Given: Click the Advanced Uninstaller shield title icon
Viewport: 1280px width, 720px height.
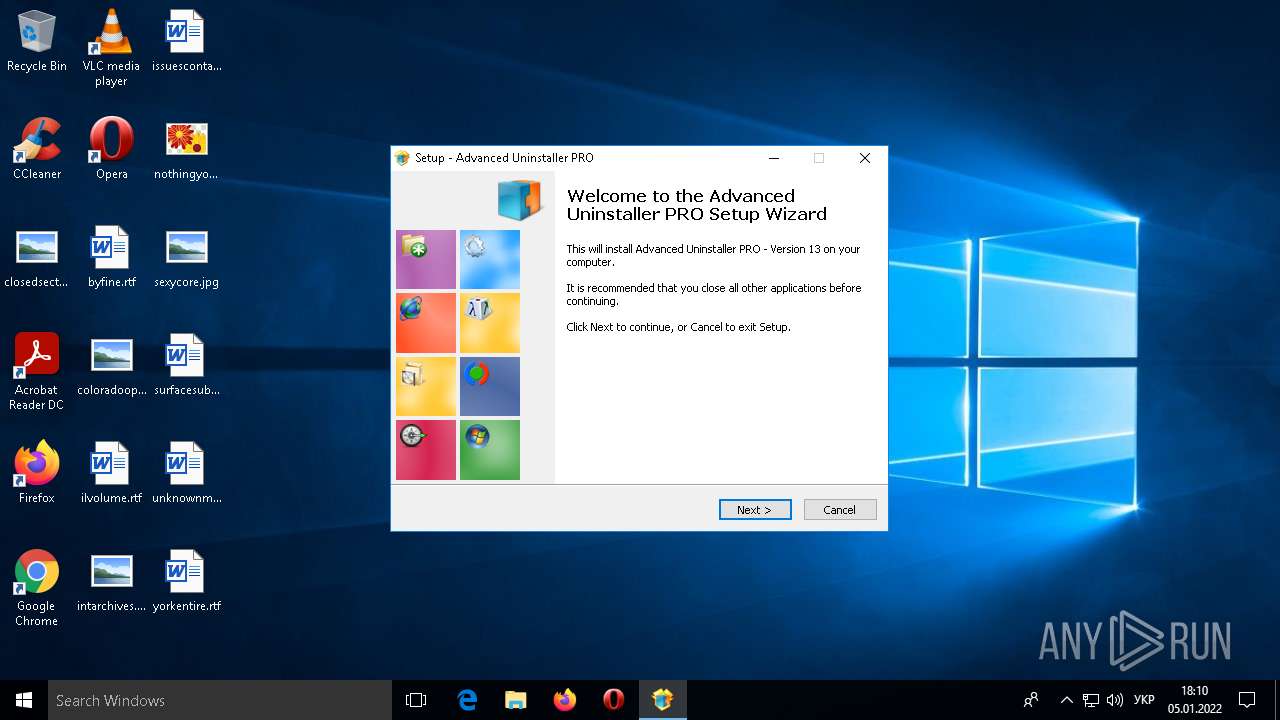Looking at the screenshot, I should point(403,158).
